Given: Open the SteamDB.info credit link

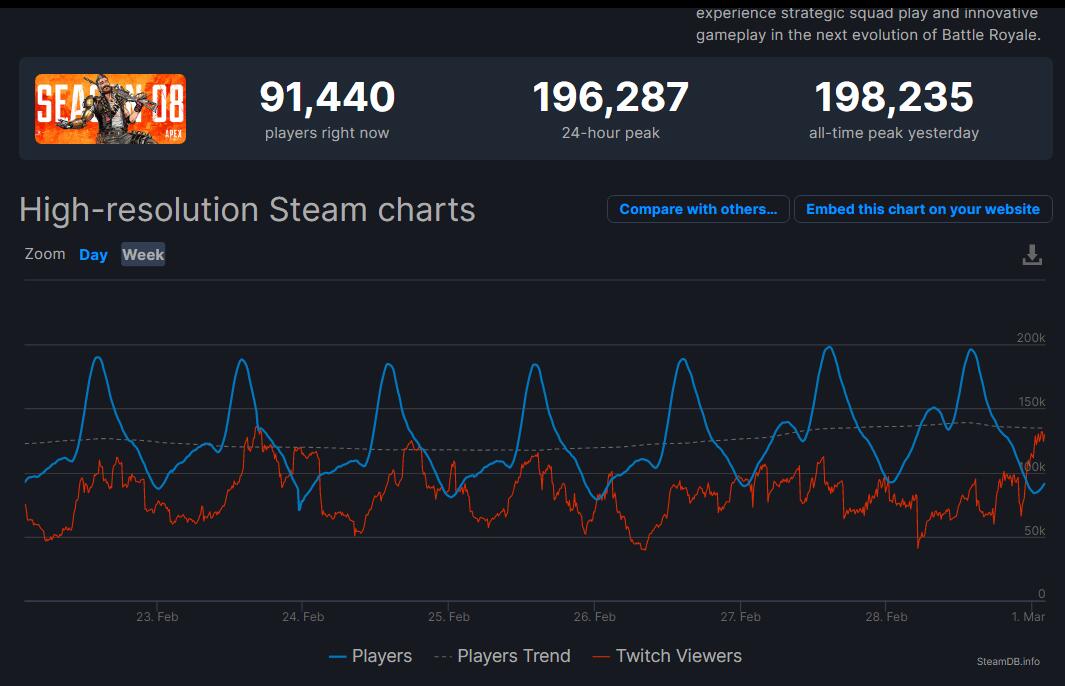Looking at the screenshot, I should pos(1008,661).
